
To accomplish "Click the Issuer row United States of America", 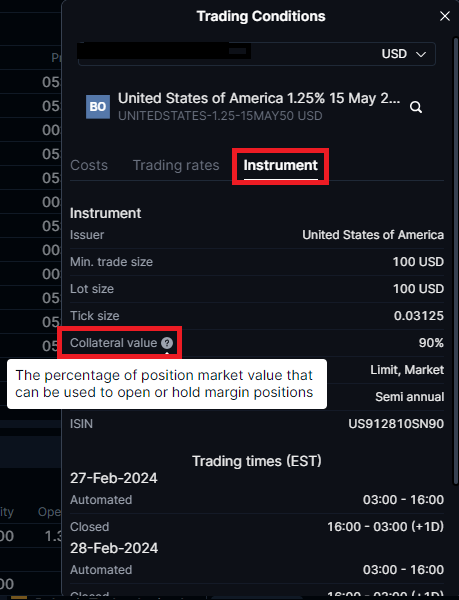I will pos(257,235).
